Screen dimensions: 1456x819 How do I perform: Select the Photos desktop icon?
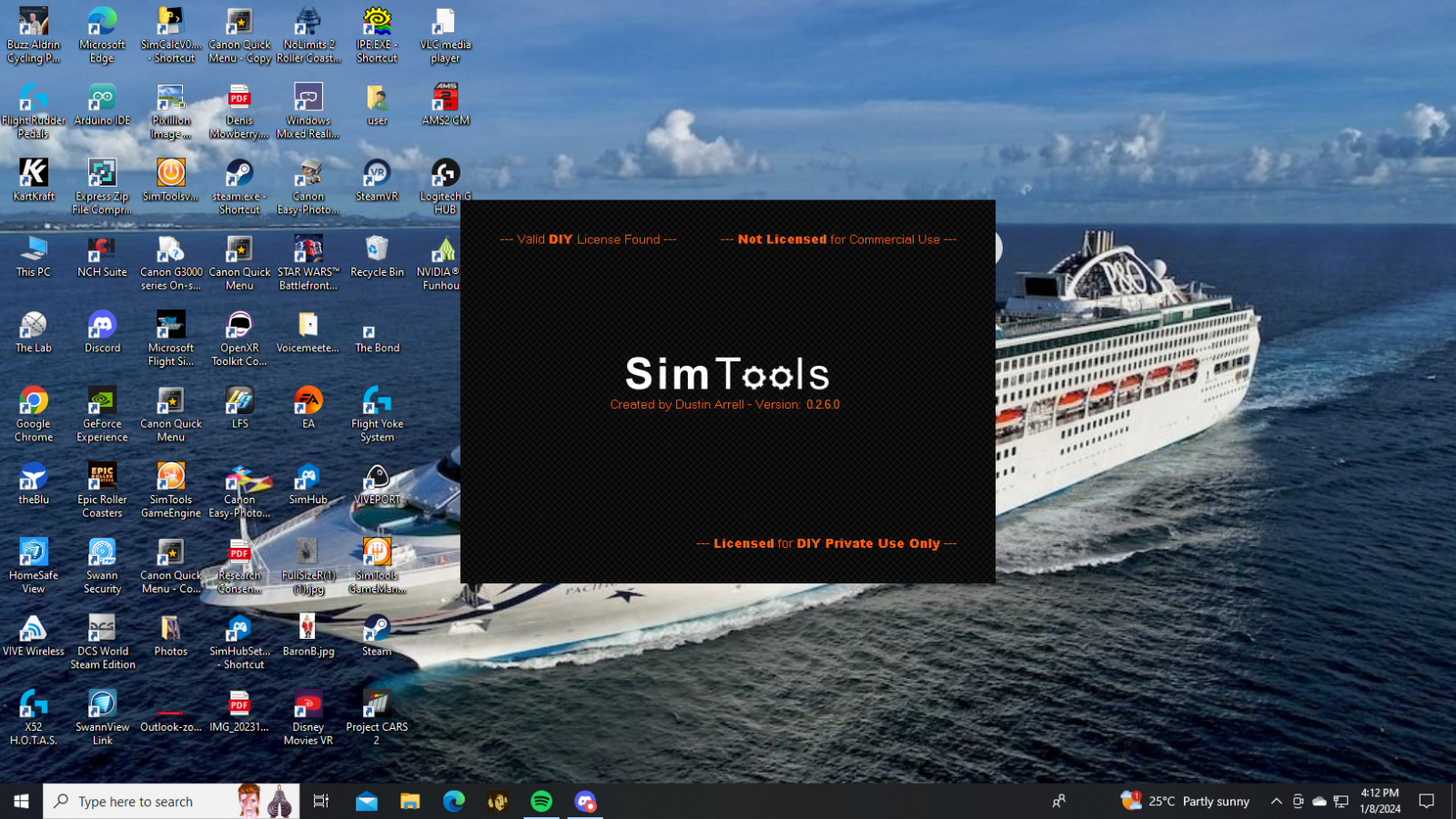[171, 635]
